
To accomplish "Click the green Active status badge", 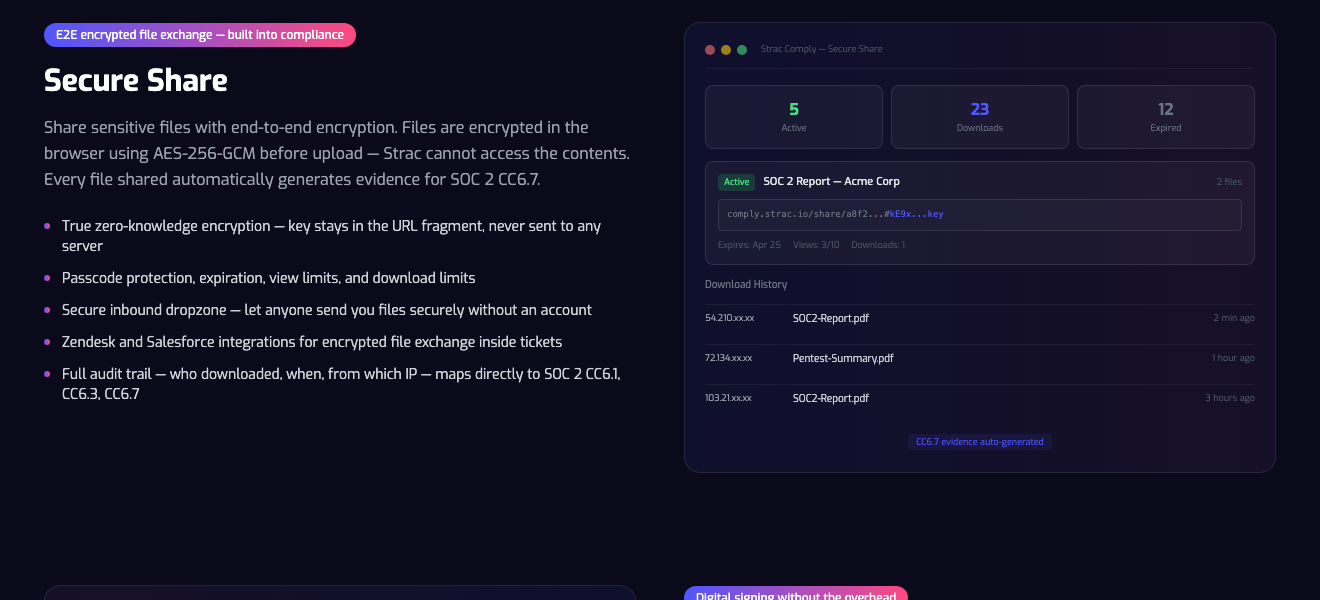I will 737,182.
